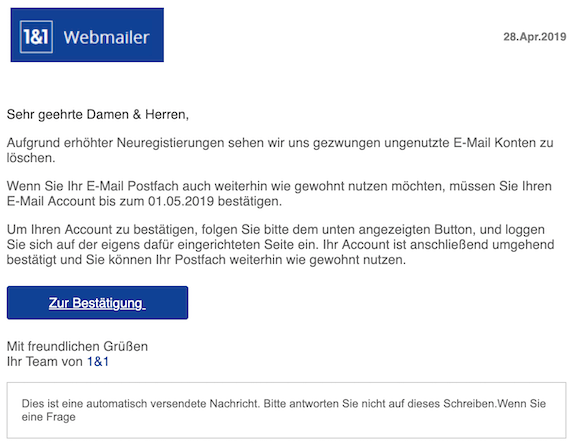Screen dimensions: 573x448
Task: Click the 'Webmailer' header text
Action: (106, 37)
